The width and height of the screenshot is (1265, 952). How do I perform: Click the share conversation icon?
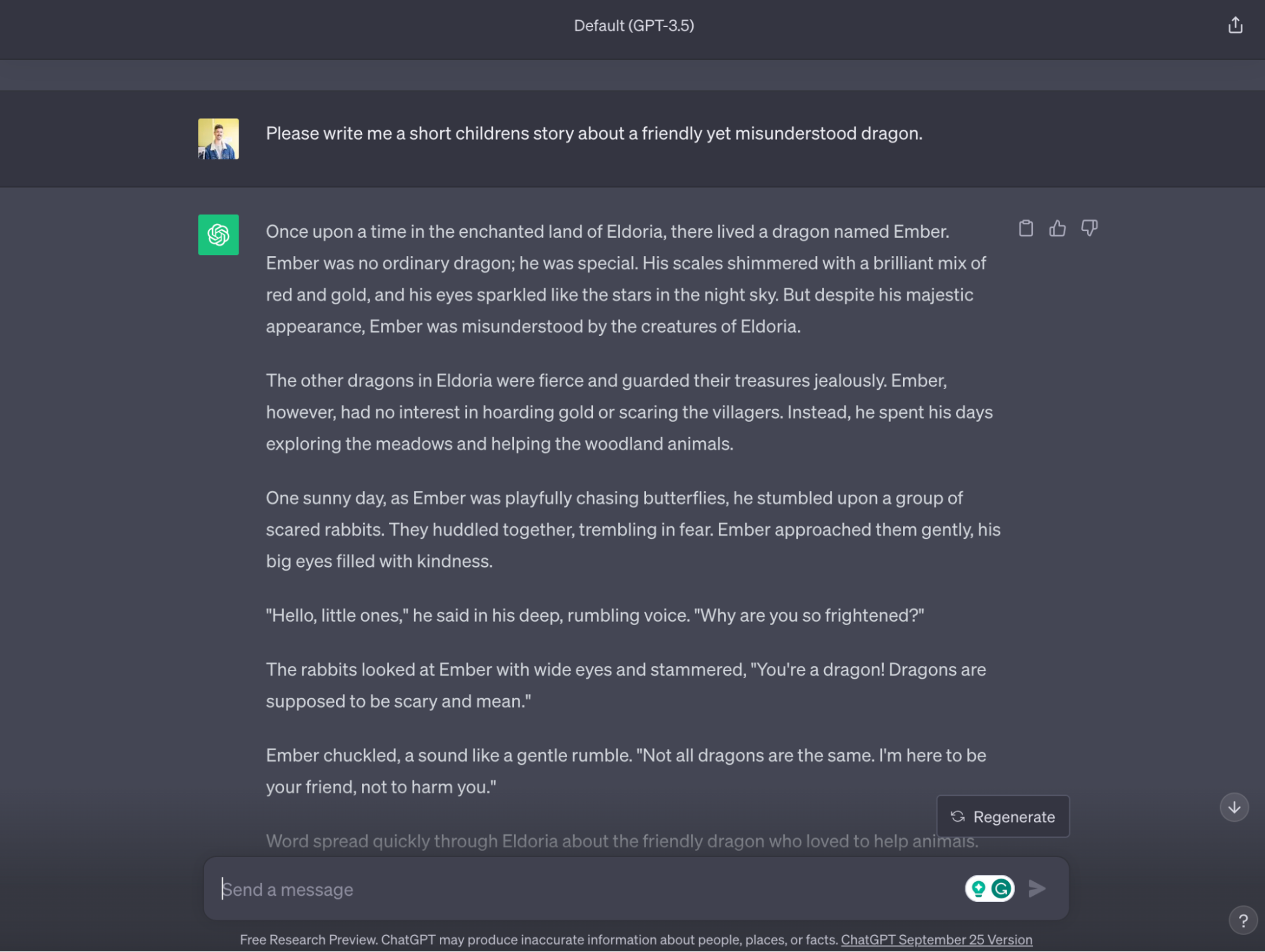click(x=1235, y=25)
